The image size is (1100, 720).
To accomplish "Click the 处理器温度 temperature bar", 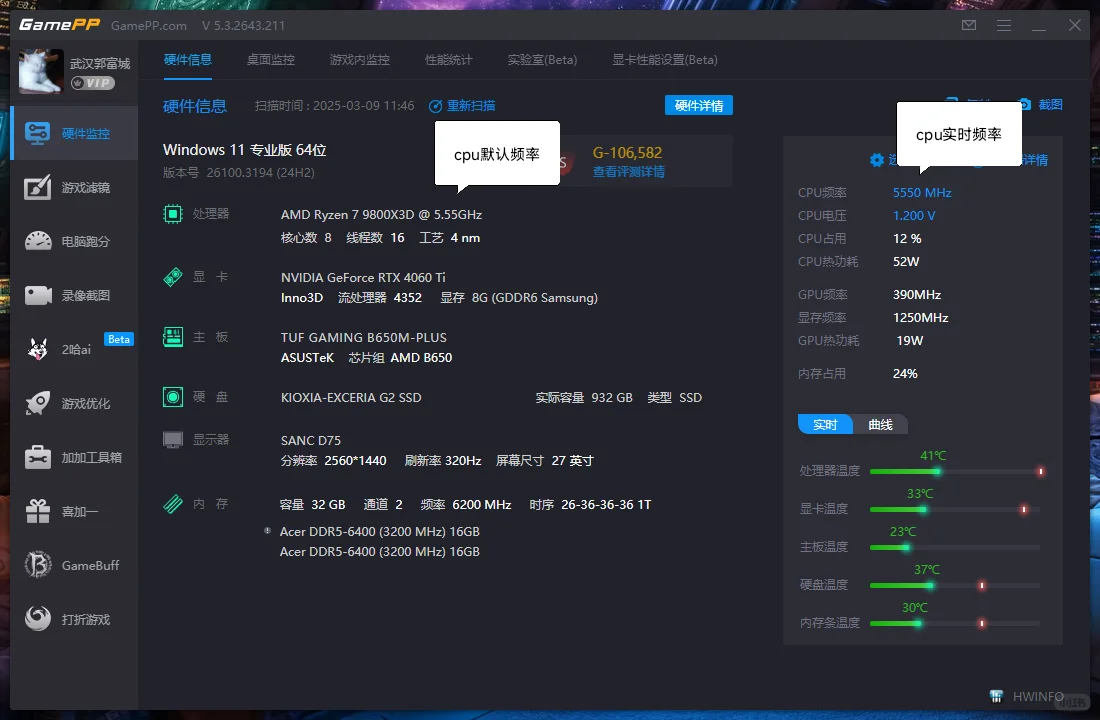I will coord(955,472).
